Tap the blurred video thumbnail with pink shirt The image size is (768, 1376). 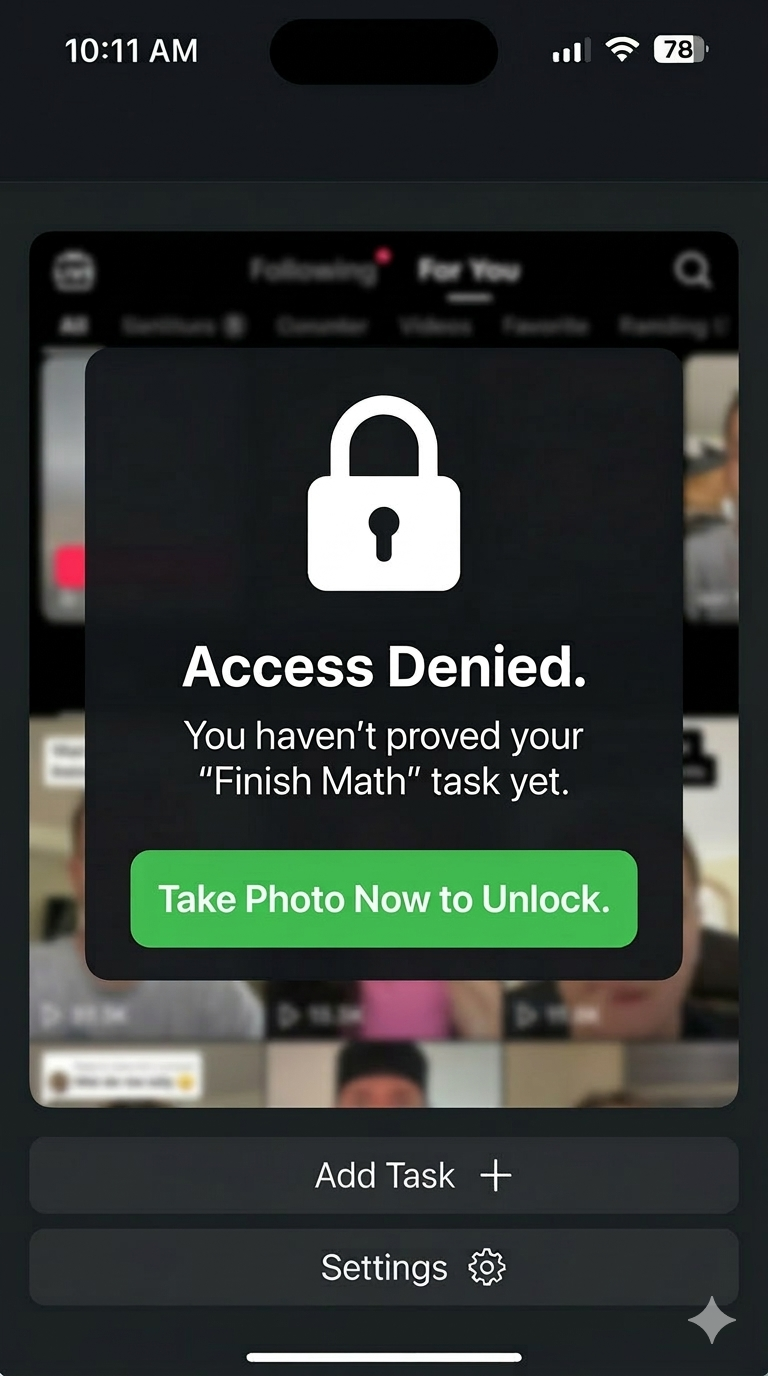click(384, 1008)
